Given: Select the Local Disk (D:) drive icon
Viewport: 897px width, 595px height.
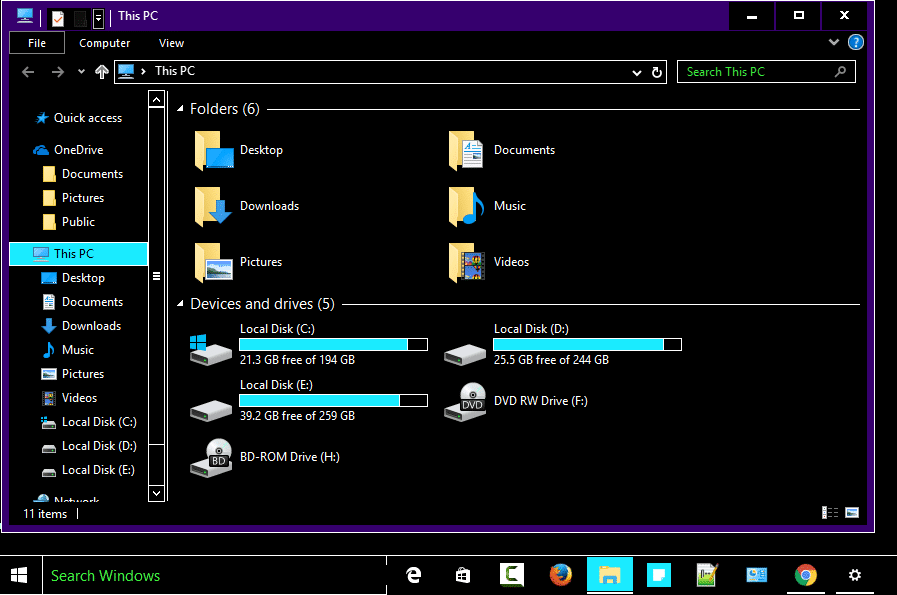Looking at the screenshot, I should (465, 354).
